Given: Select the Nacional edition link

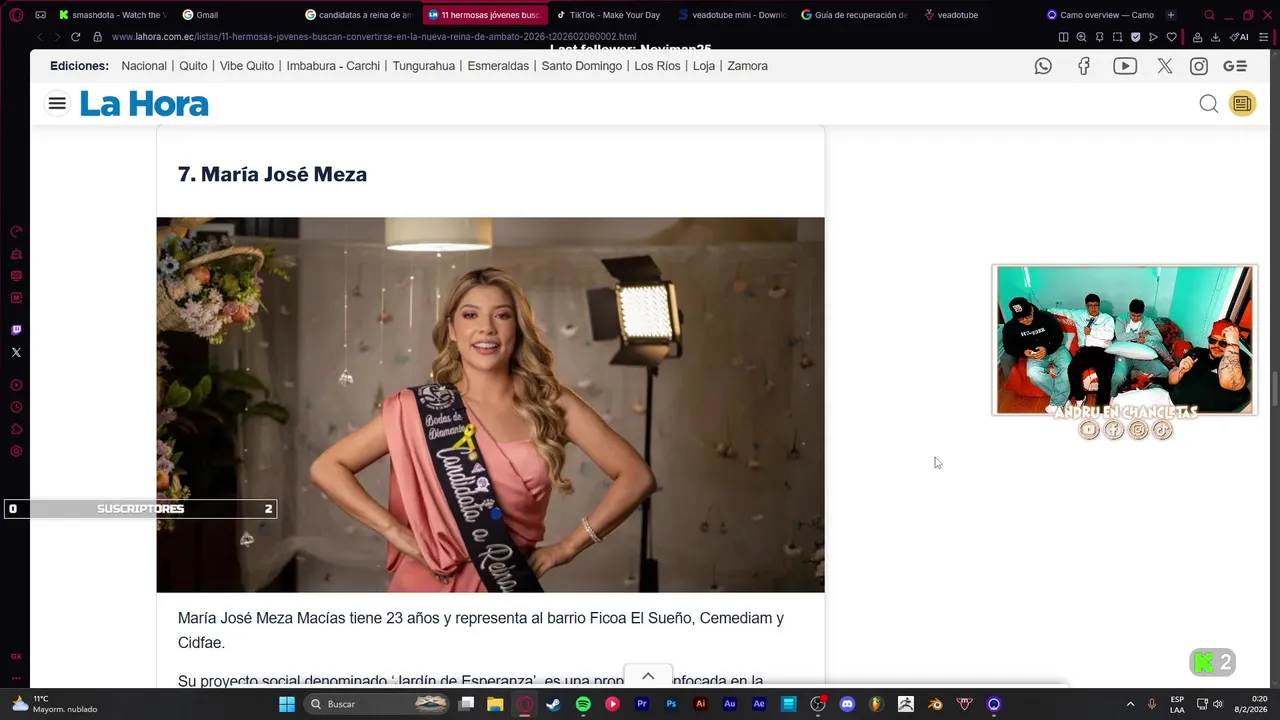Looking at the screenshot, I should click(144, 66).
